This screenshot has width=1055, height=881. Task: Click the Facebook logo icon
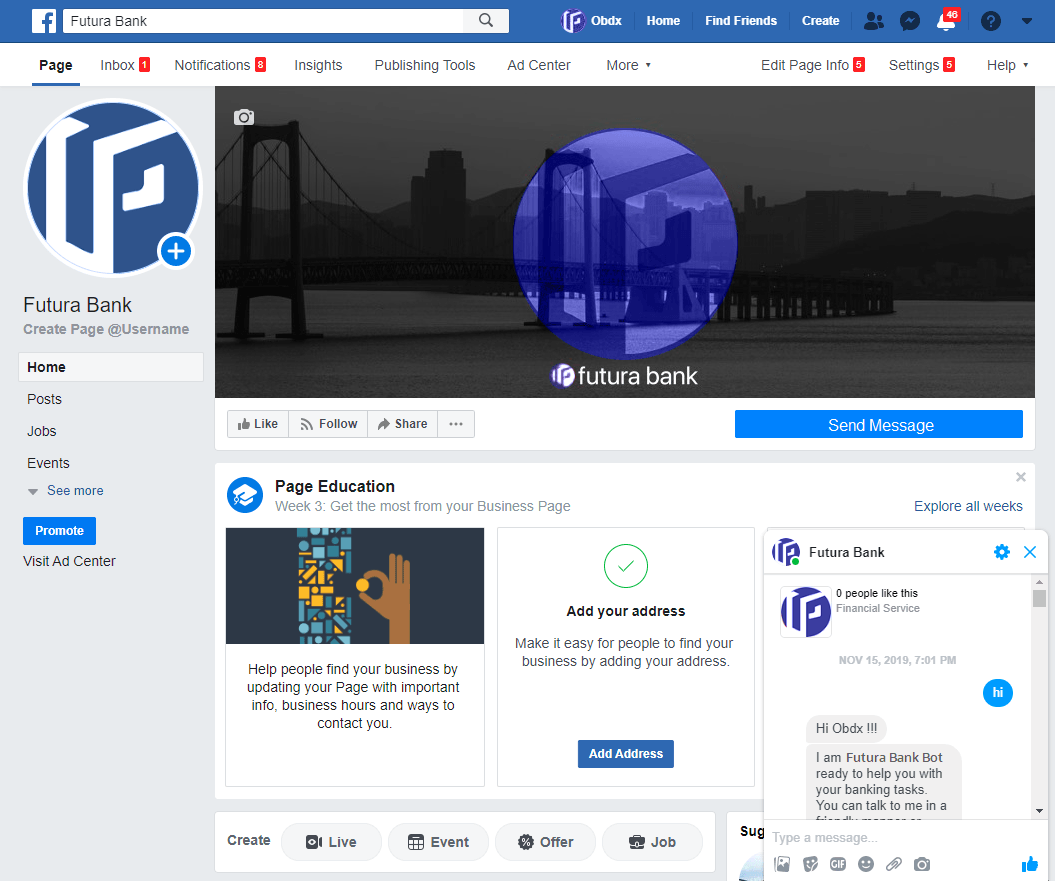click(44, 21)
